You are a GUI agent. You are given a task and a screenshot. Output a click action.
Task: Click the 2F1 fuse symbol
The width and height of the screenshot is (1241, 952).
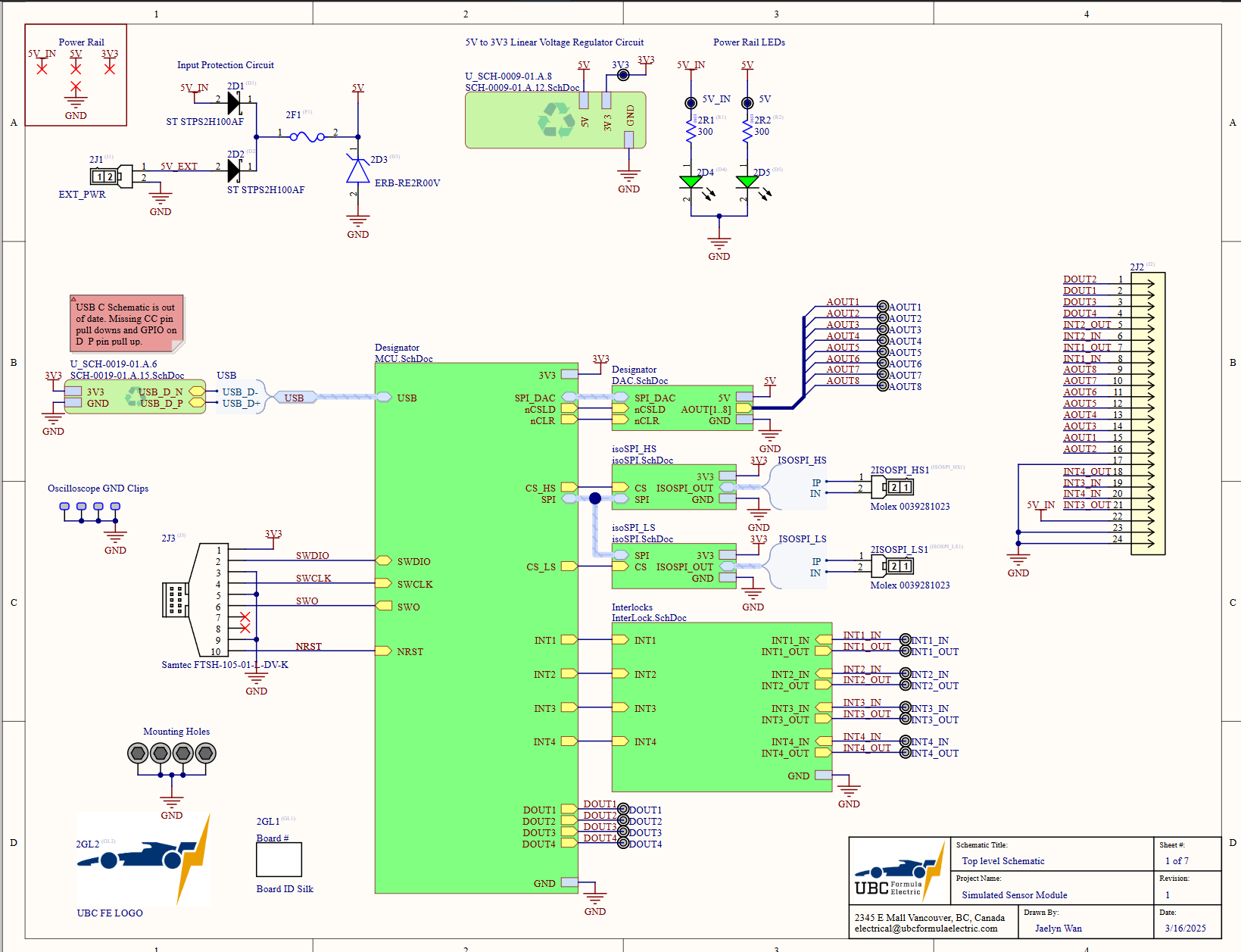click(x=307, y=137)
